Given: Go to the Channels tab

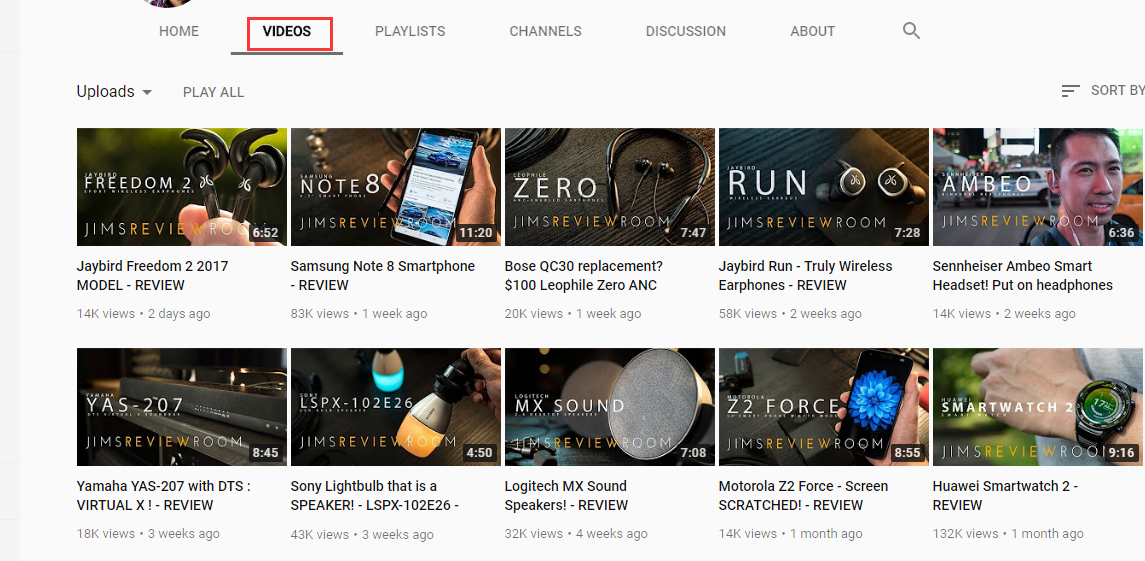Looking at the screenshot, I should pyautogui.click(x=545, y=31).
